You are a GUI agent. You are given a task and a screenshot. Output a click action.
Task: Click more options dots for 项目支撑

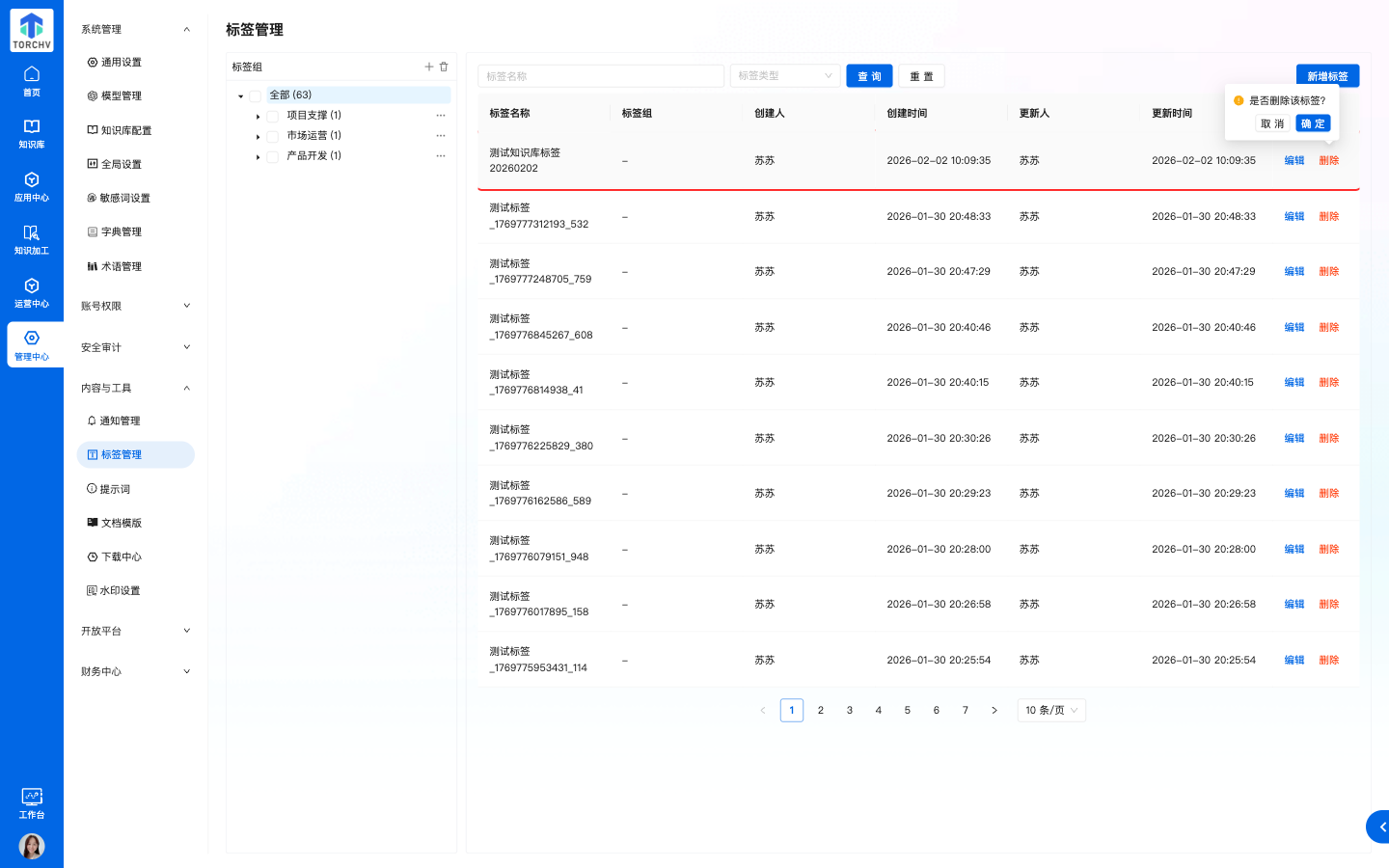pyautogui.click(x=441, y=116)
